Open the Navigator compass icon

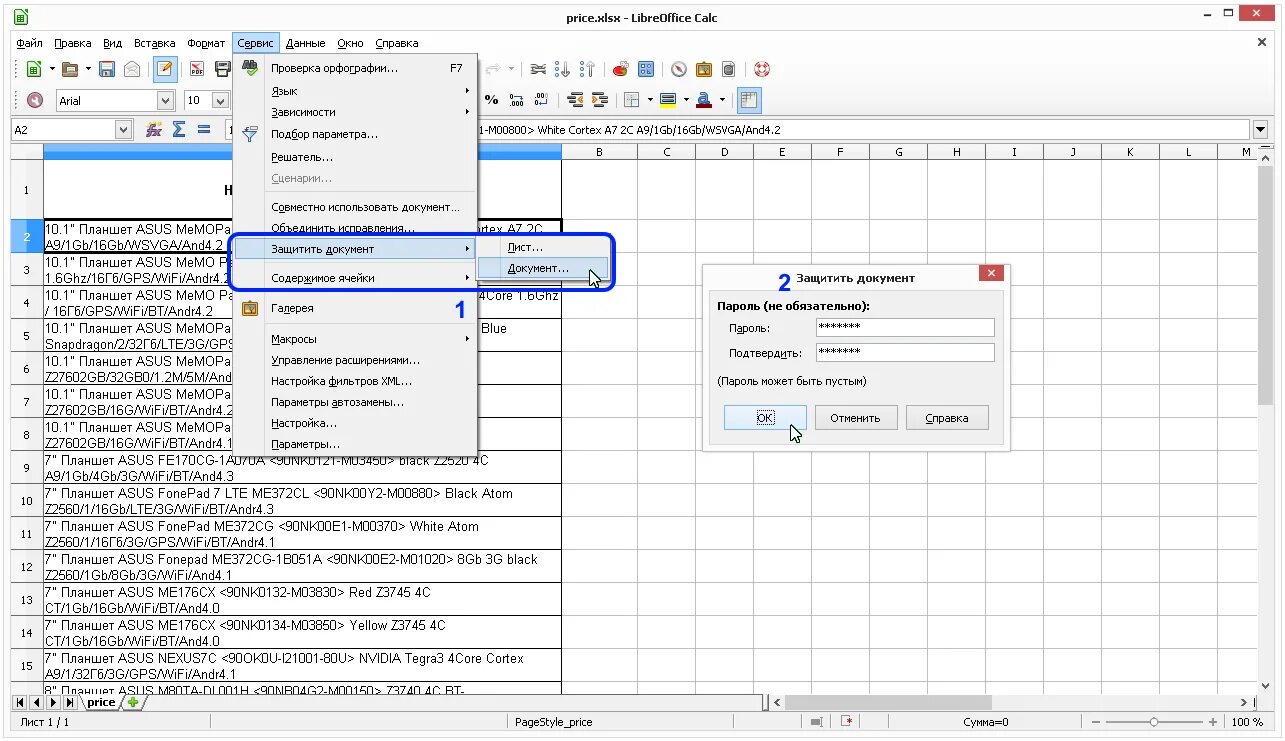pyautogui.click(x=679, y=69)
